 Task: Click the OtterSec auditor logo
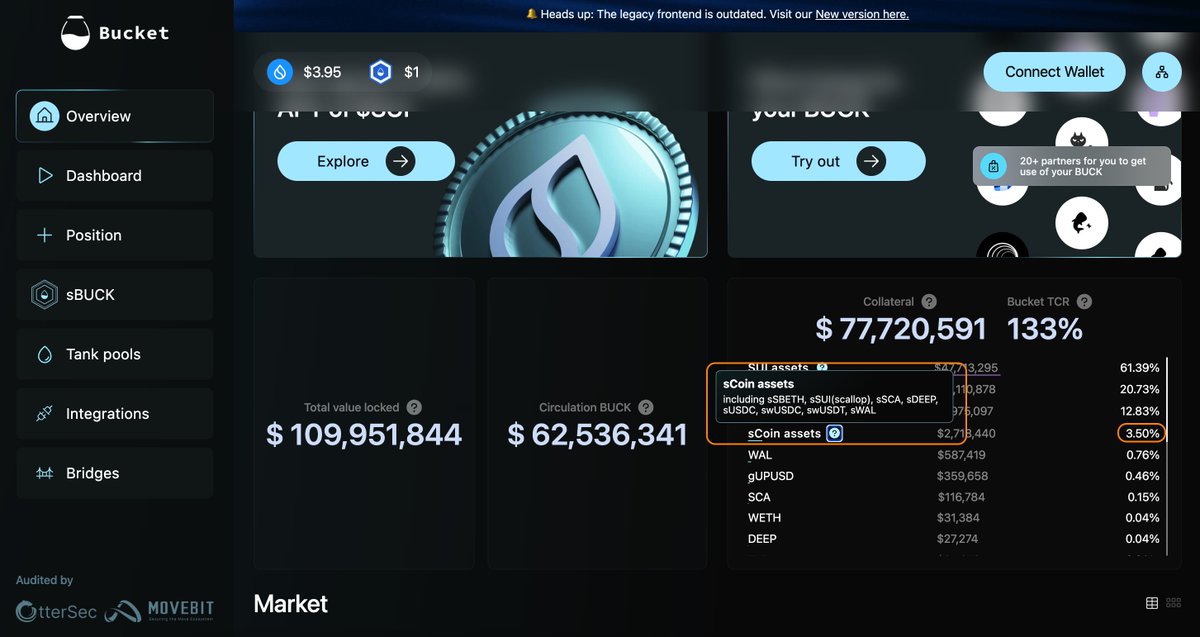pyautogui.click(x=56, y=610)
